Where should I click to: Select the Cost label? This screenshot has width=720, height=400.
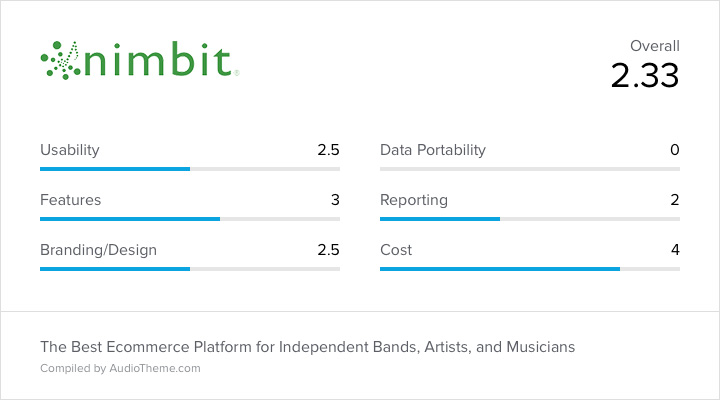point(396,250)
